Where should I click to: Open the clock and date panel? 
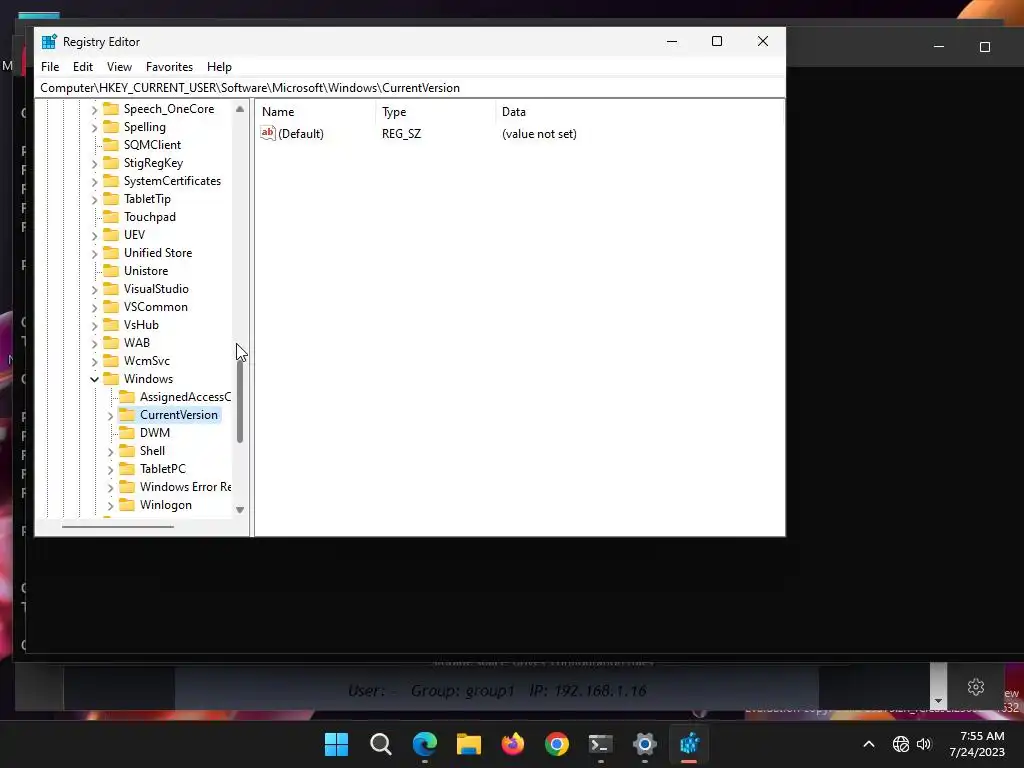977,744
